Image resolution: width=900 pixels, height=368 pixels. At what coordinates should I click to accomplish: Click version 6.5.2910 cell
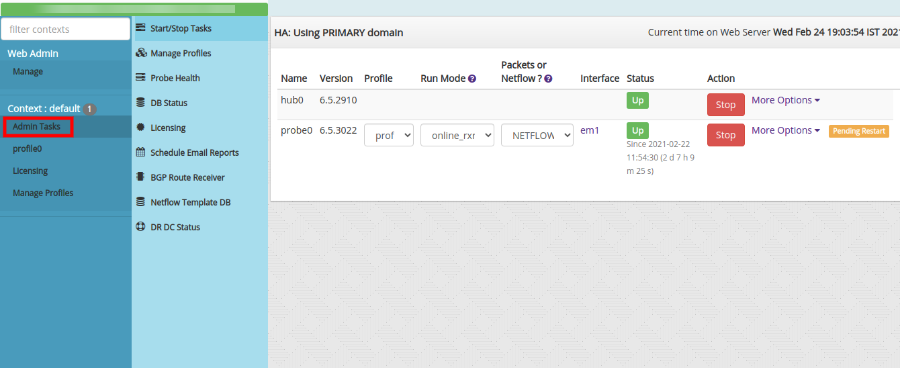(x=338, y=100)
